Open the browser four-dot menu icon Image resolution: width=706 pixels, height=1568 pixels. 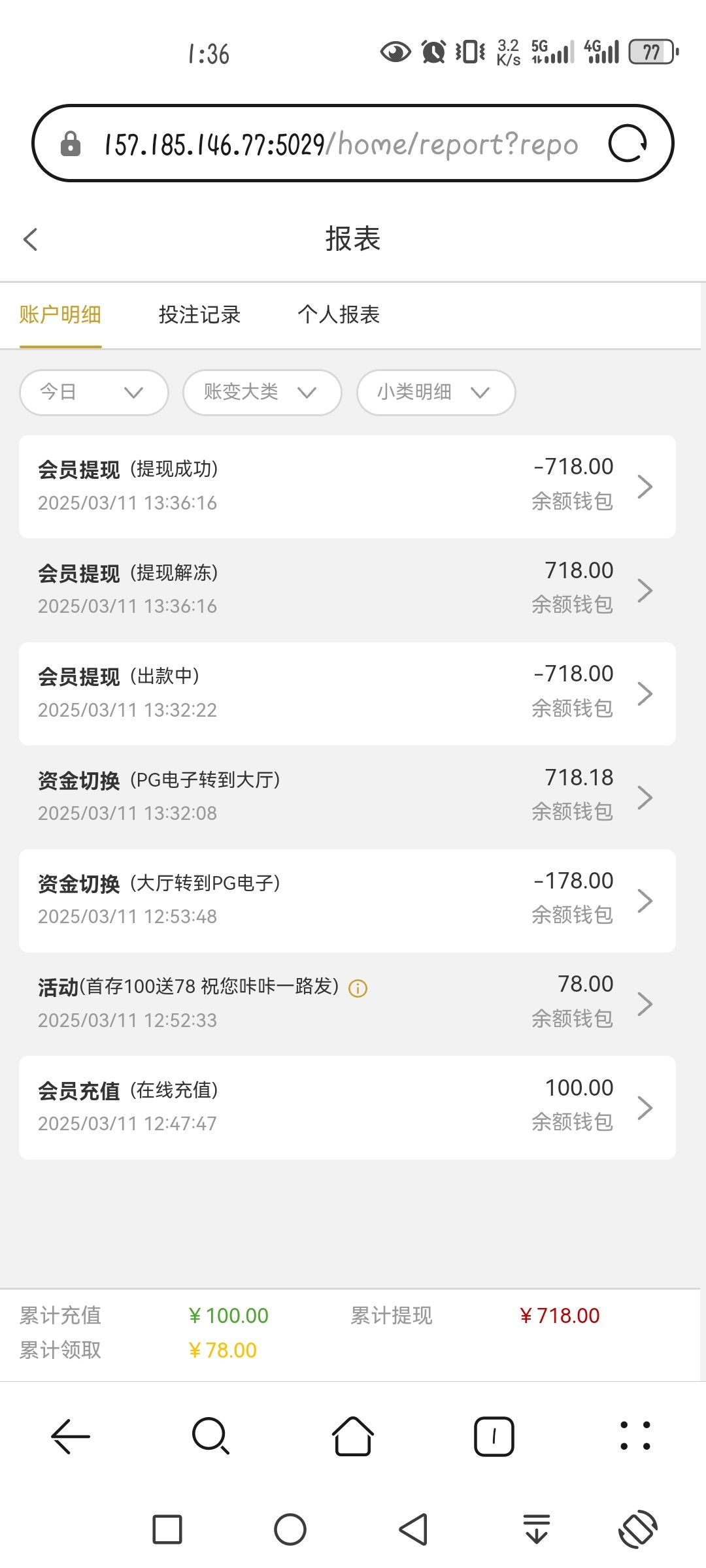[635, 1436]
